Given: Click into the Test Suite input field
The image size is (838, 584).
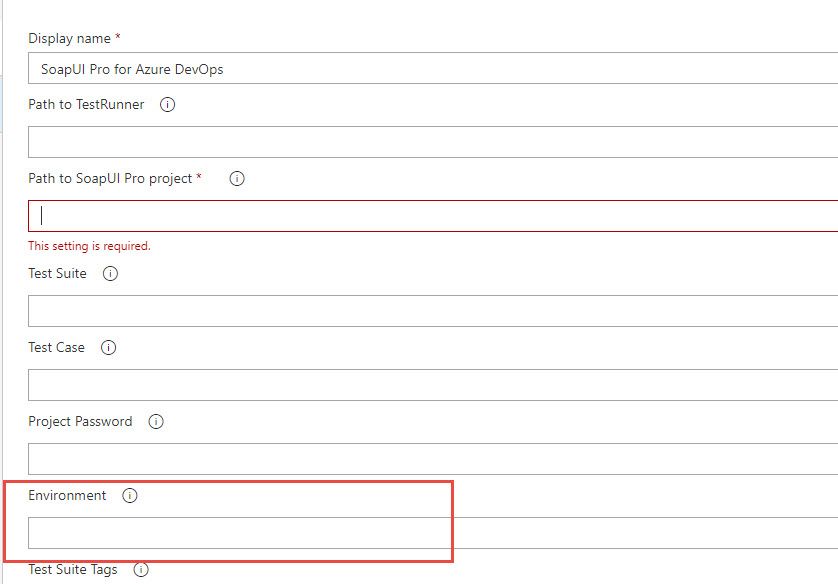Looking at the screenshot, I should tap(432, 311).
